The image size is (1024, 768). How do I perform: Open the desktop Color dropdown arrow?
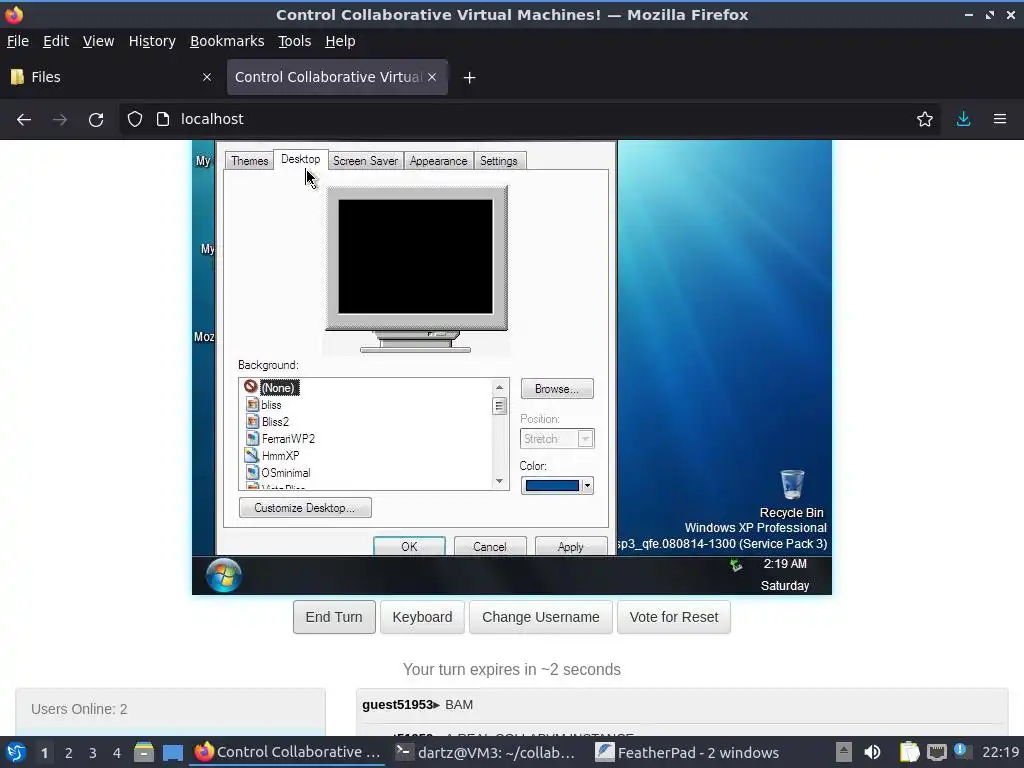point(587,485)
